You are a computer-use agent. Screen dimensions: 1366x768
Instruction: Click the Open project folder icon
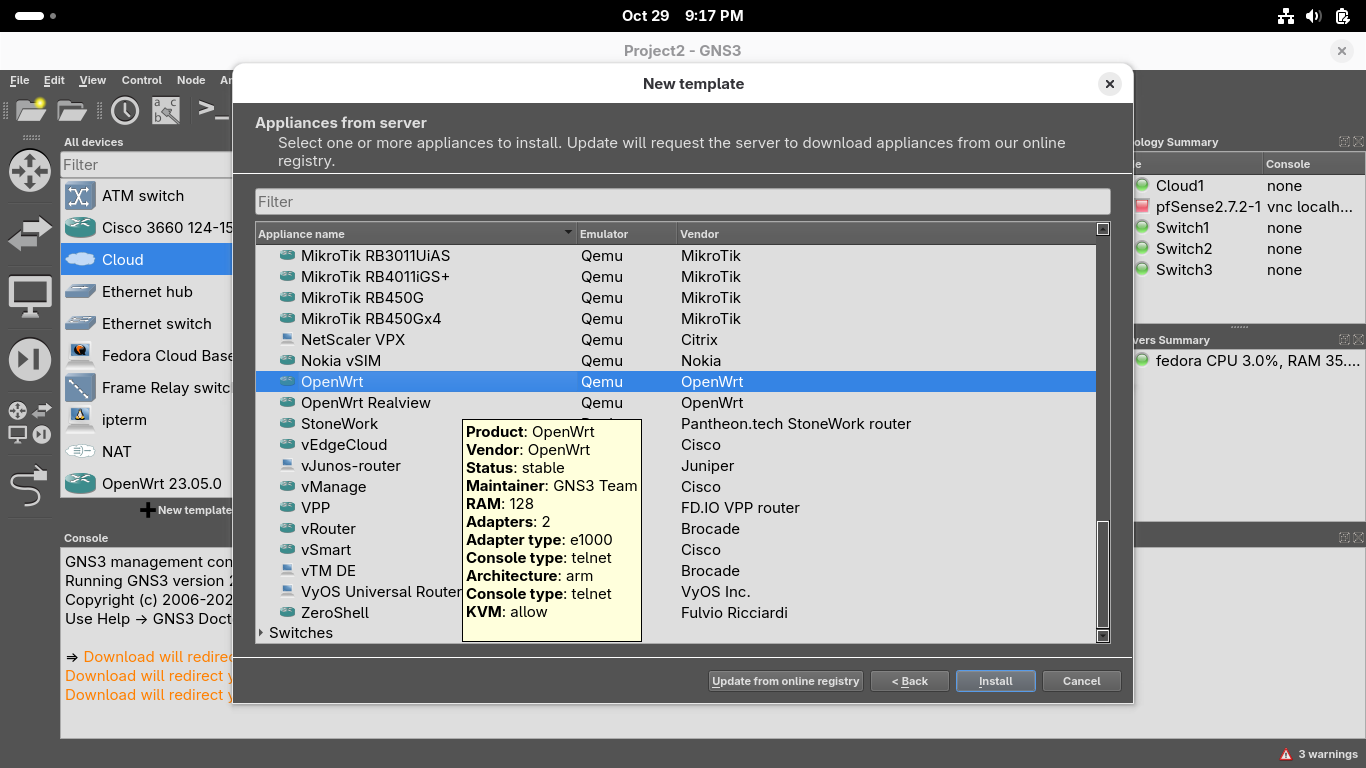tap(72, 110)
